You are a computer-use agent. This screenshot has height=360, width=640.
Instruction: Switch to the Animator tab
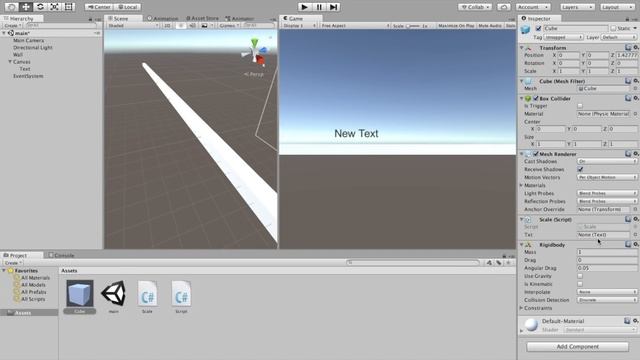(x=240, y=18)
